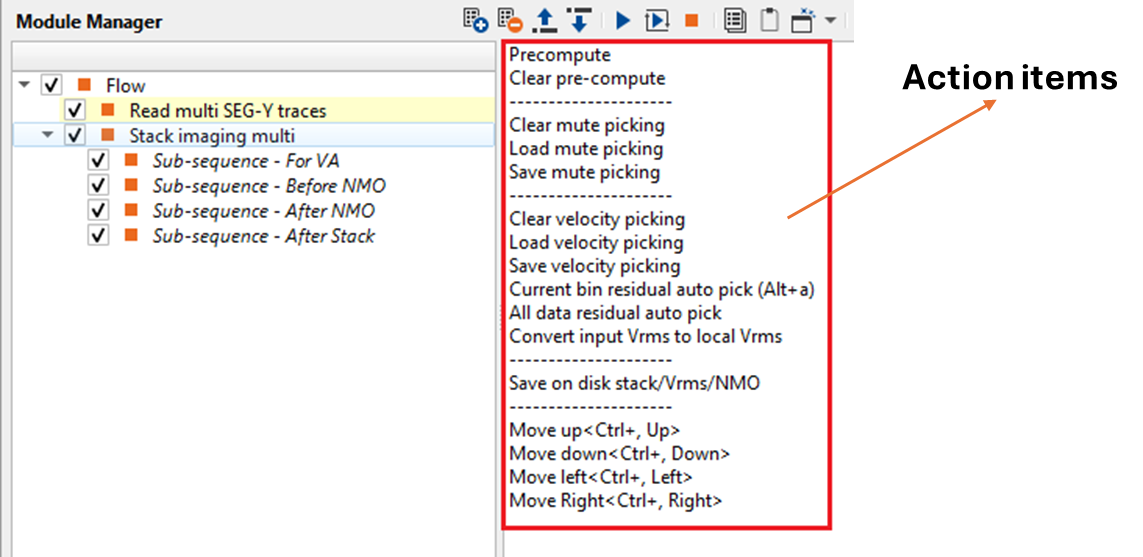Screen dimensions: 1143x557
Task: Select Sub-sequence - After Stack item
Action: tap(263, 235)
